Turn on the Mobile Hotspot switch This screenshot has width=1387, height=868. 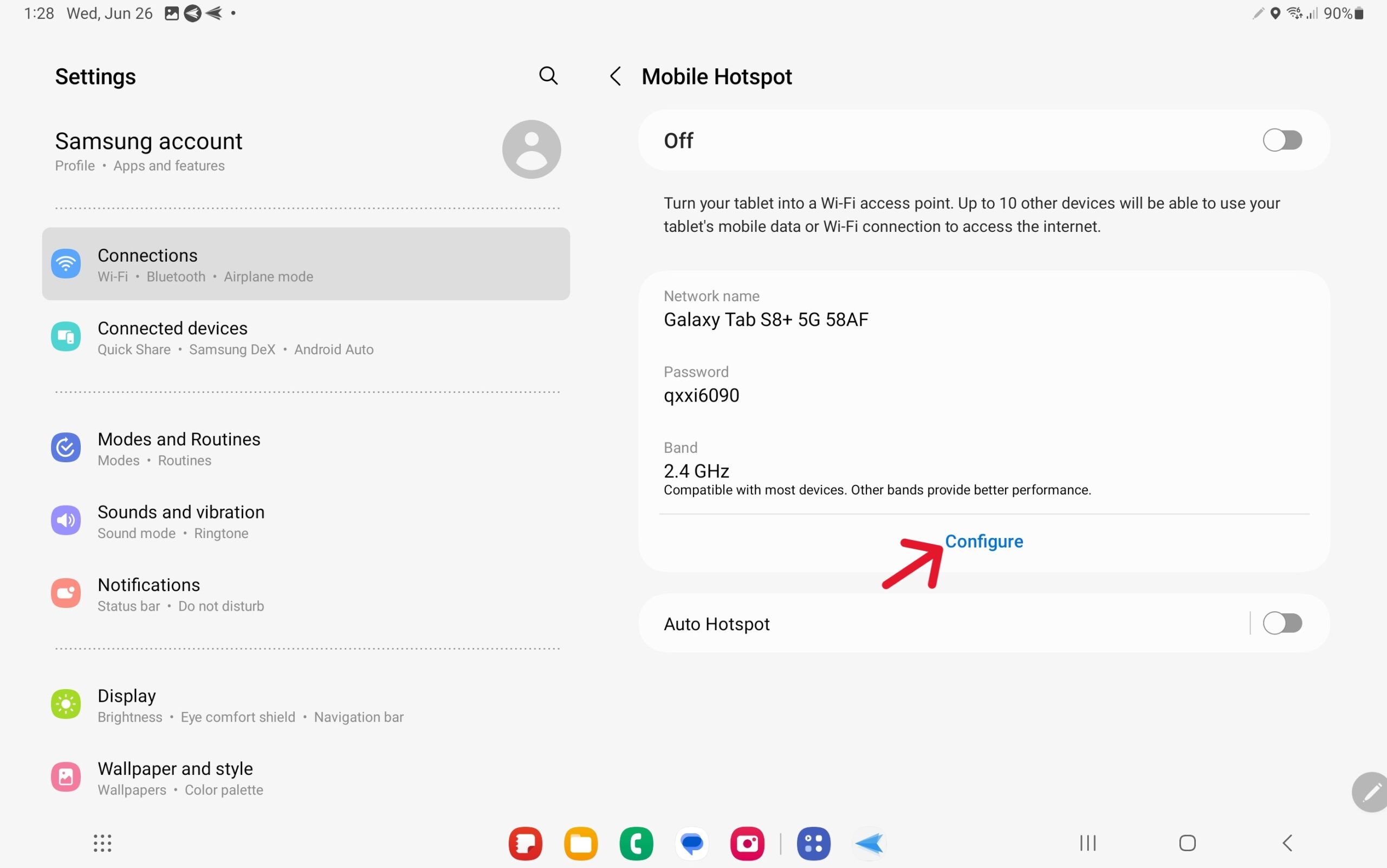coord(1282,140)
